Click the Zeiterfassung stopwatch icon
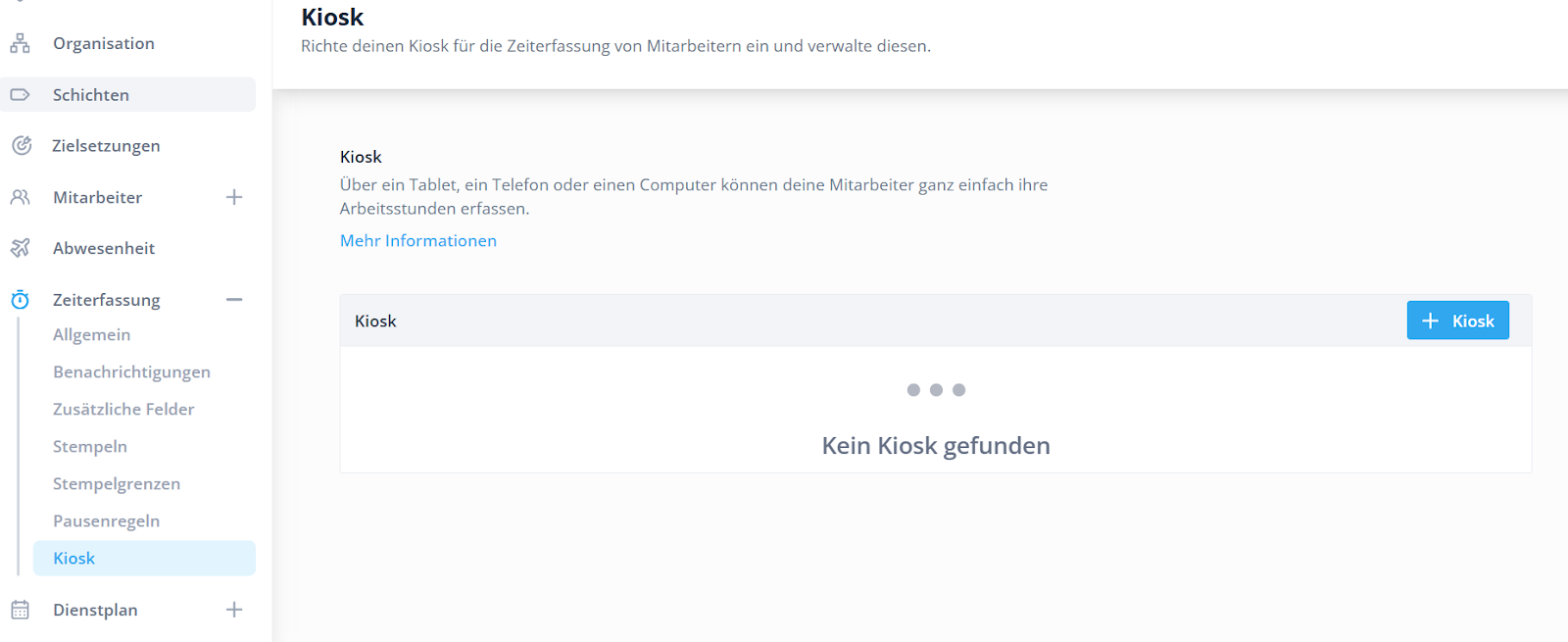1568x642 pixels. coord(20,300)
